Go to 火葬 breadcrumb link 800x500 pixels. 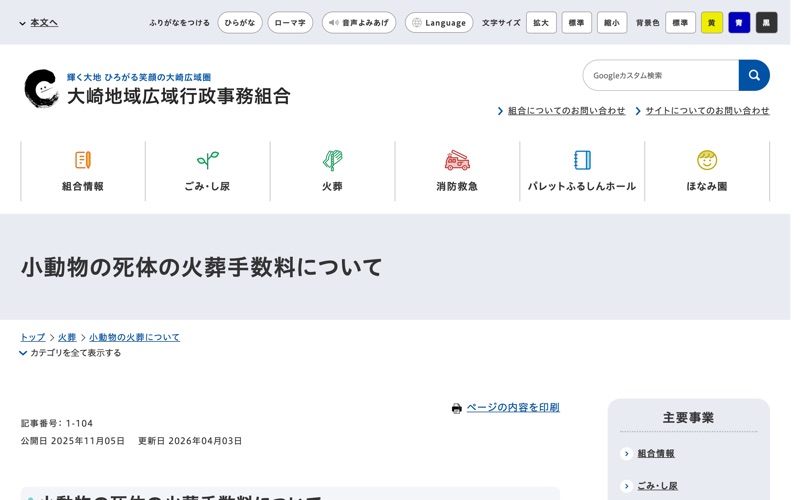pos(67,337)
